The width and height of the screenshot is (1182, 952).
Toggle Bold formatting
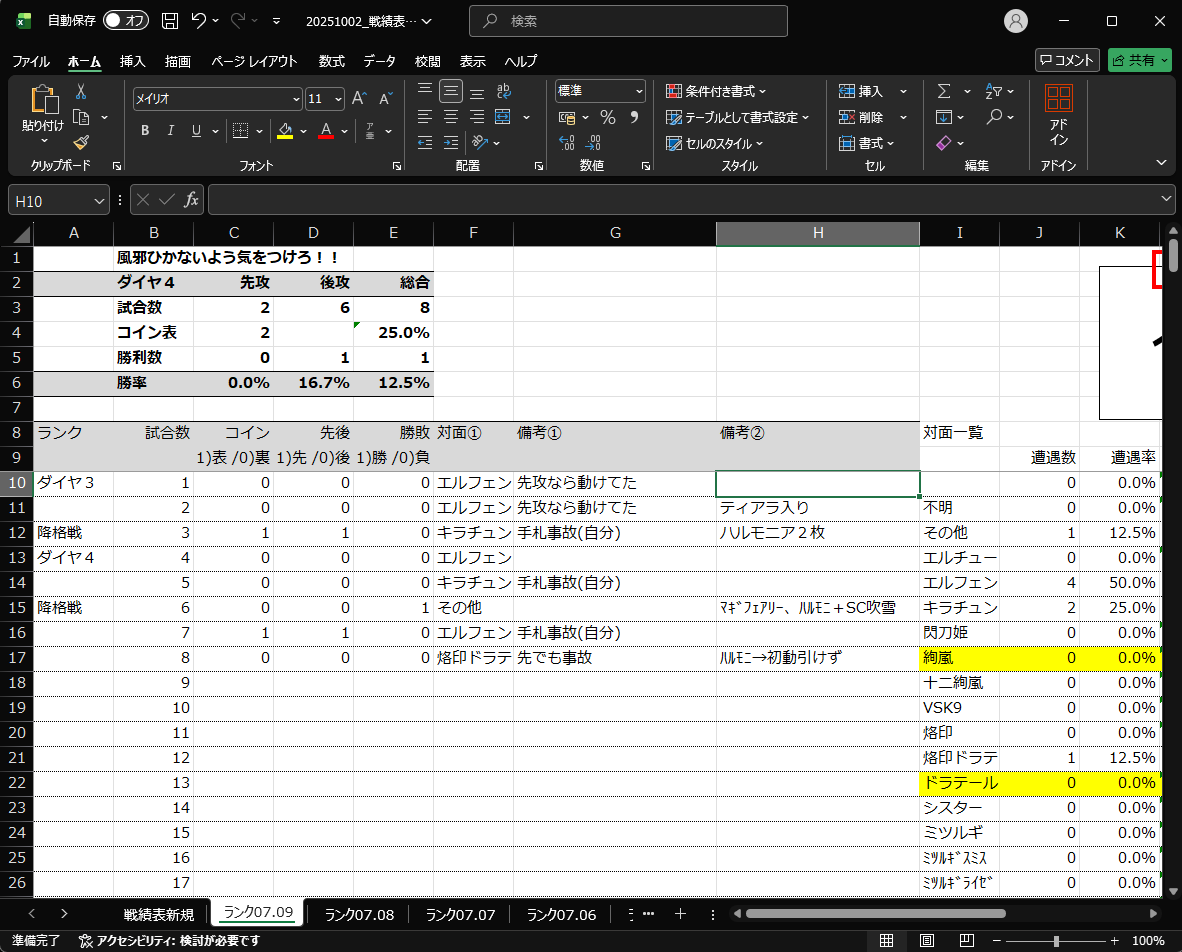pyautogui.click(x=145, y=130)
